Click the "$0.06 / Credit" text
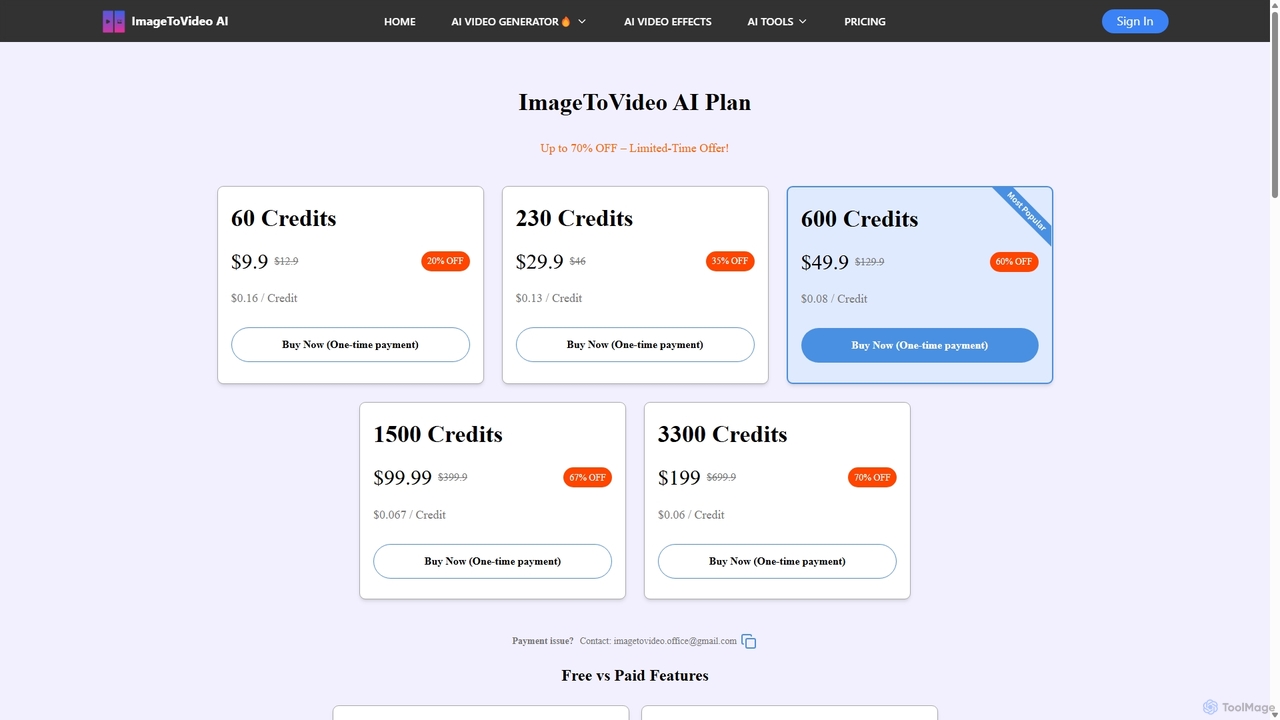1280x720 pixels. (691, 515)
